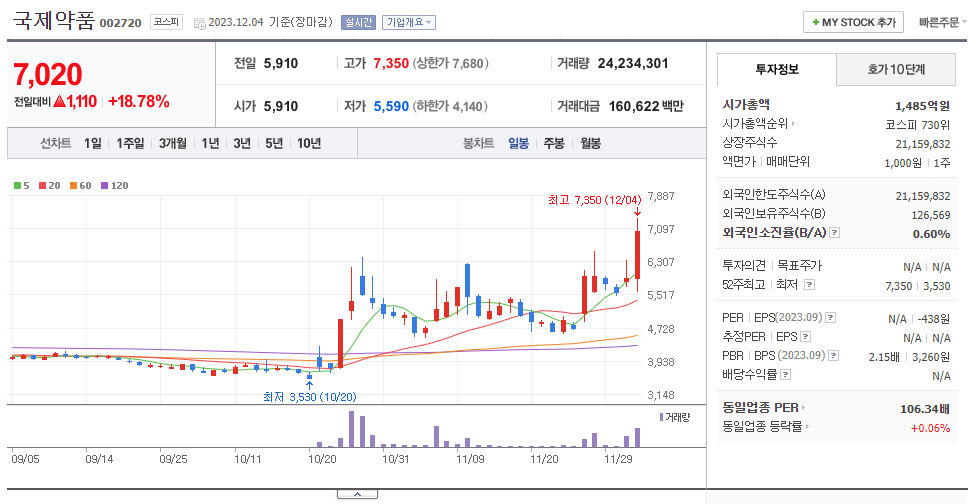Select the 주봉 candle chart
Image resolution: width=974 pixels, height=504 pixels.
[553, 144]
